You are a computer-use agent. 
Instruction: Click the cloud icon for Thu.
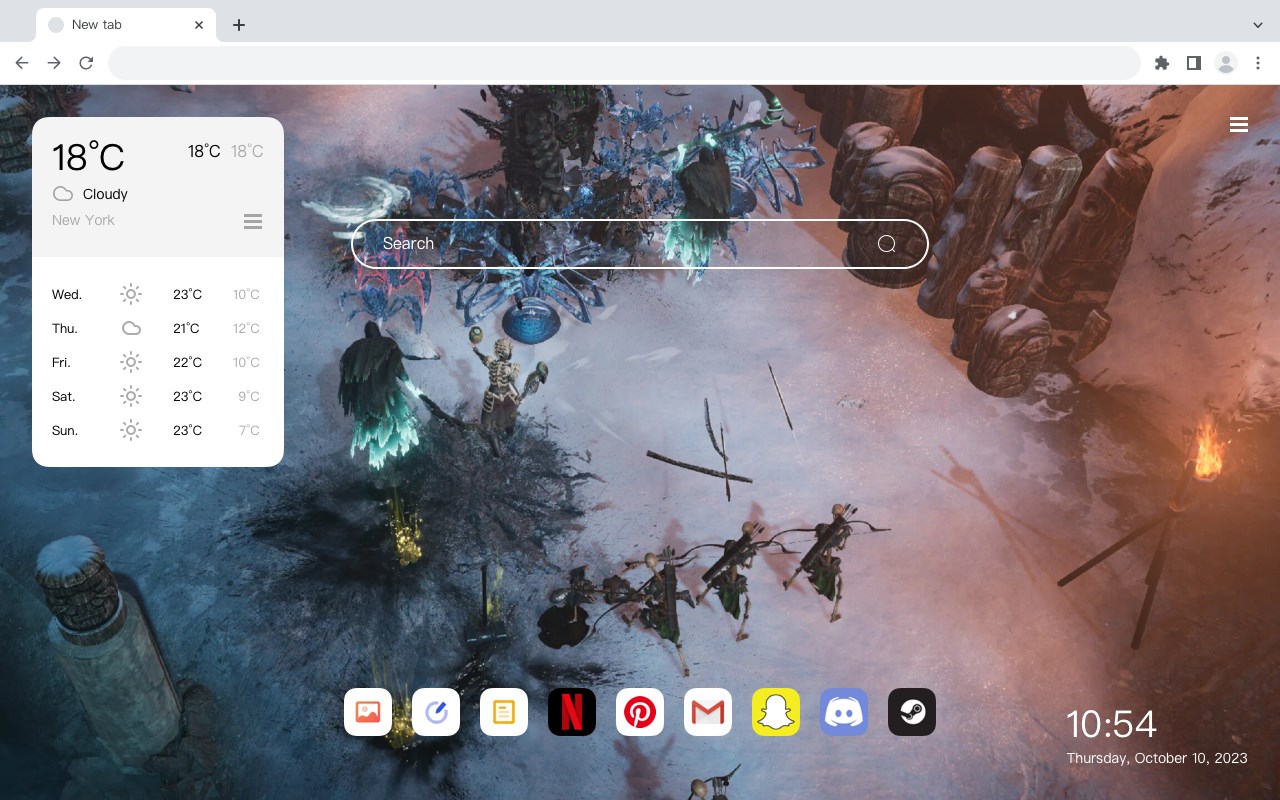click(x=131, y=328)
